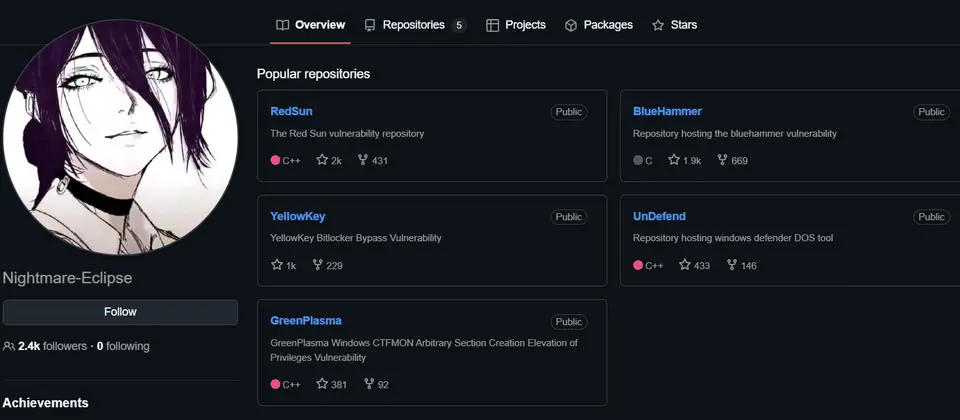The height and width of the screenshot is (420, 960).
Task: Click the Nightmare-Eclipse profile avatar
Action: click(x=120, y=137)
